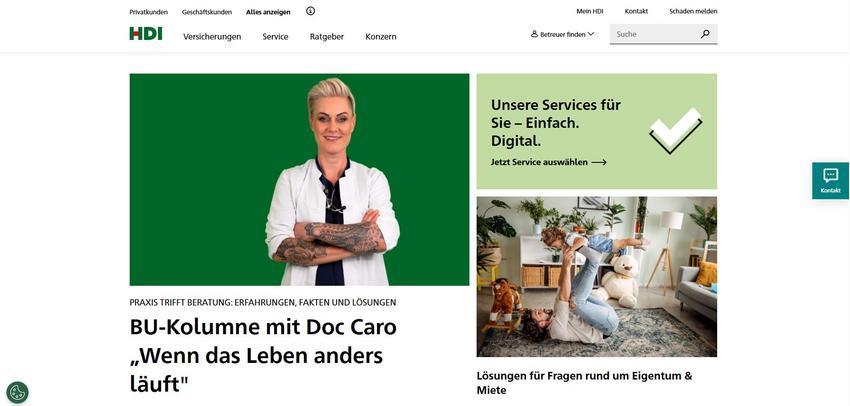Open the Konzern menu
The width and height of the screenshot is (850, 406).
381,37
